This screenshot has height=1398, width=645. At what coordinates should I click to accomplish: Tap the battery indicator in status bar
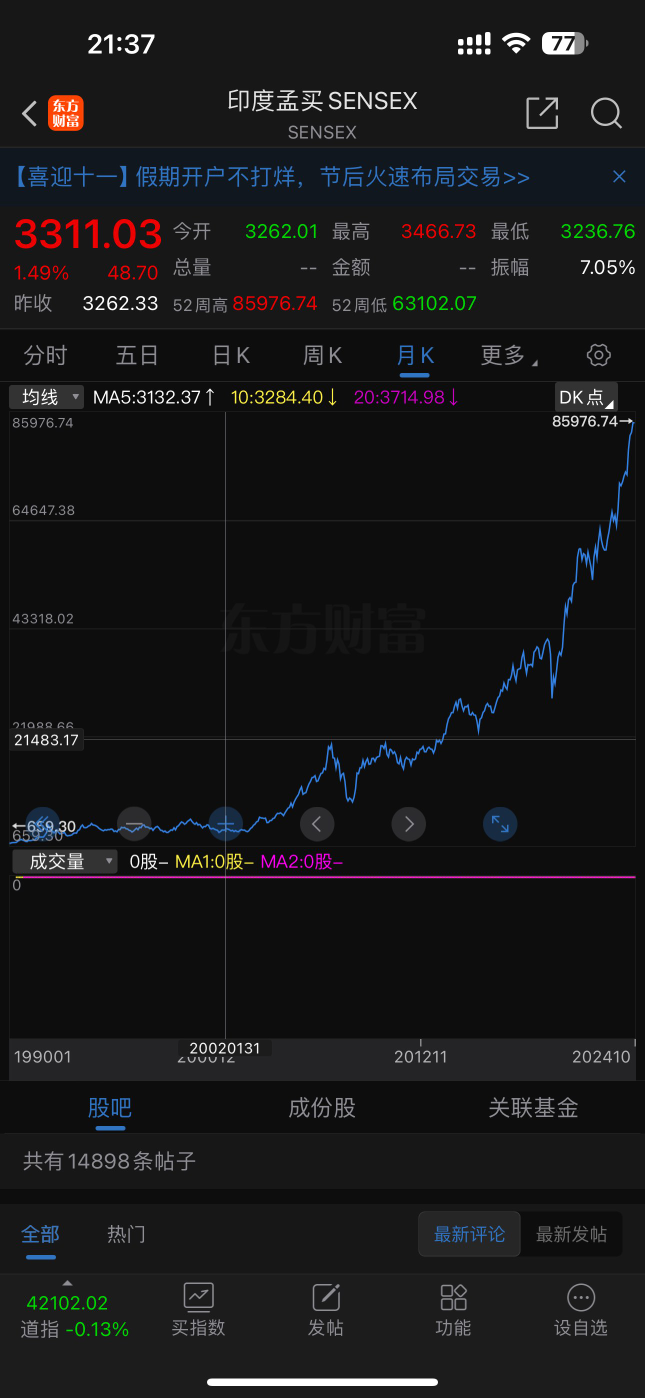tap(564, 43)
